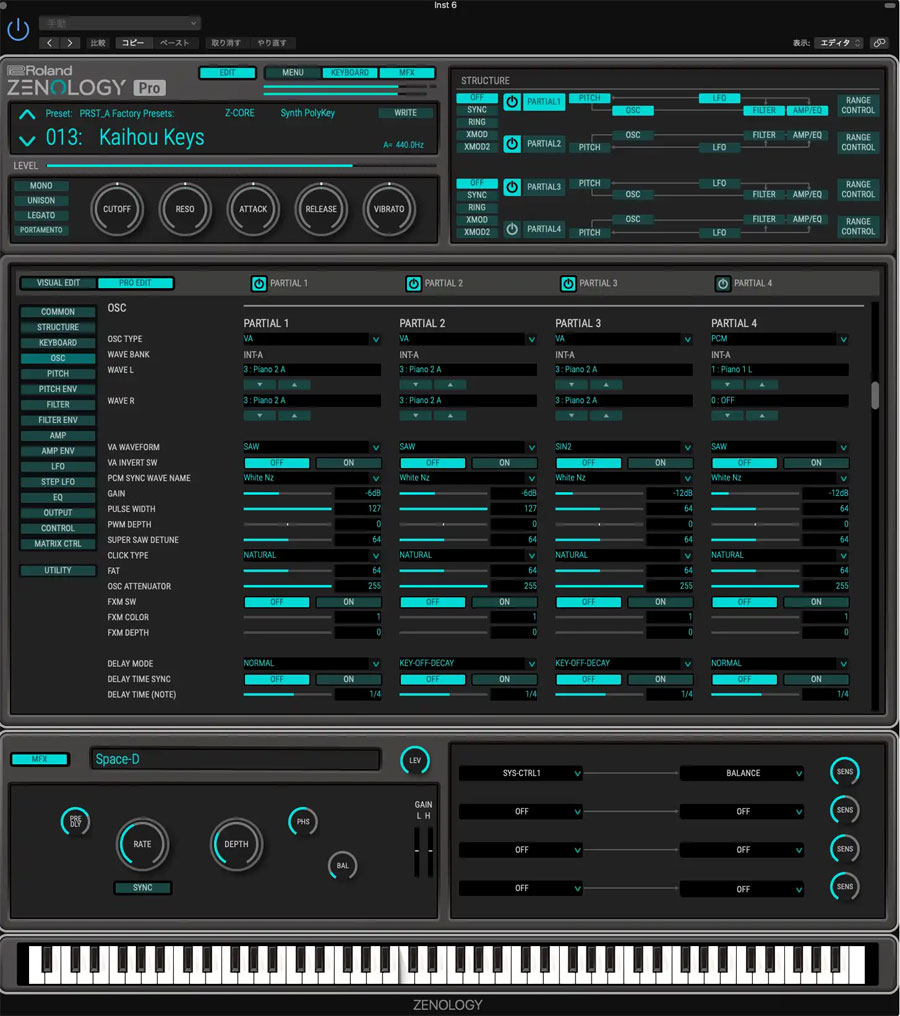
Task: Click the link chain icon at top right
Action: click(879, 43)
